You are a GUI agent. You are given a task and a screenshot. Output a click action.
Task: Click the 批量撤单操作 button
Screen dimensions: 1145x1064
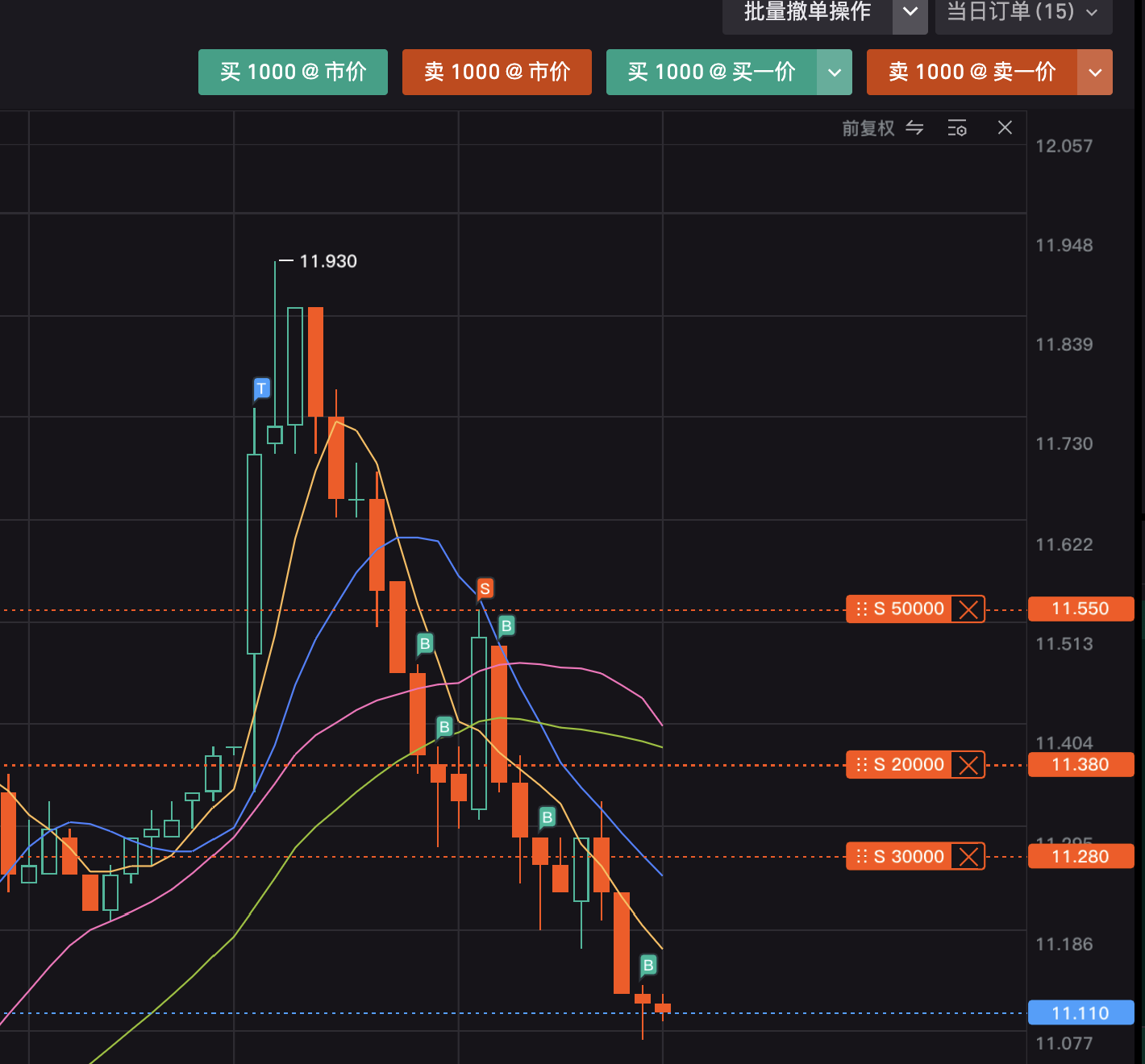(x=807, y=13)
